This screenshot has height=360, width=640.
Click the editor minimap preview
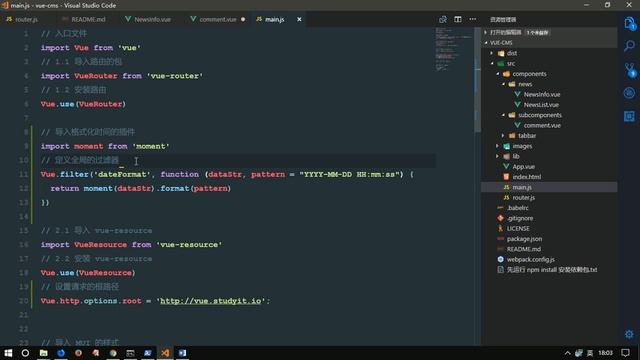pyautogui.click(x=454, y=49)
